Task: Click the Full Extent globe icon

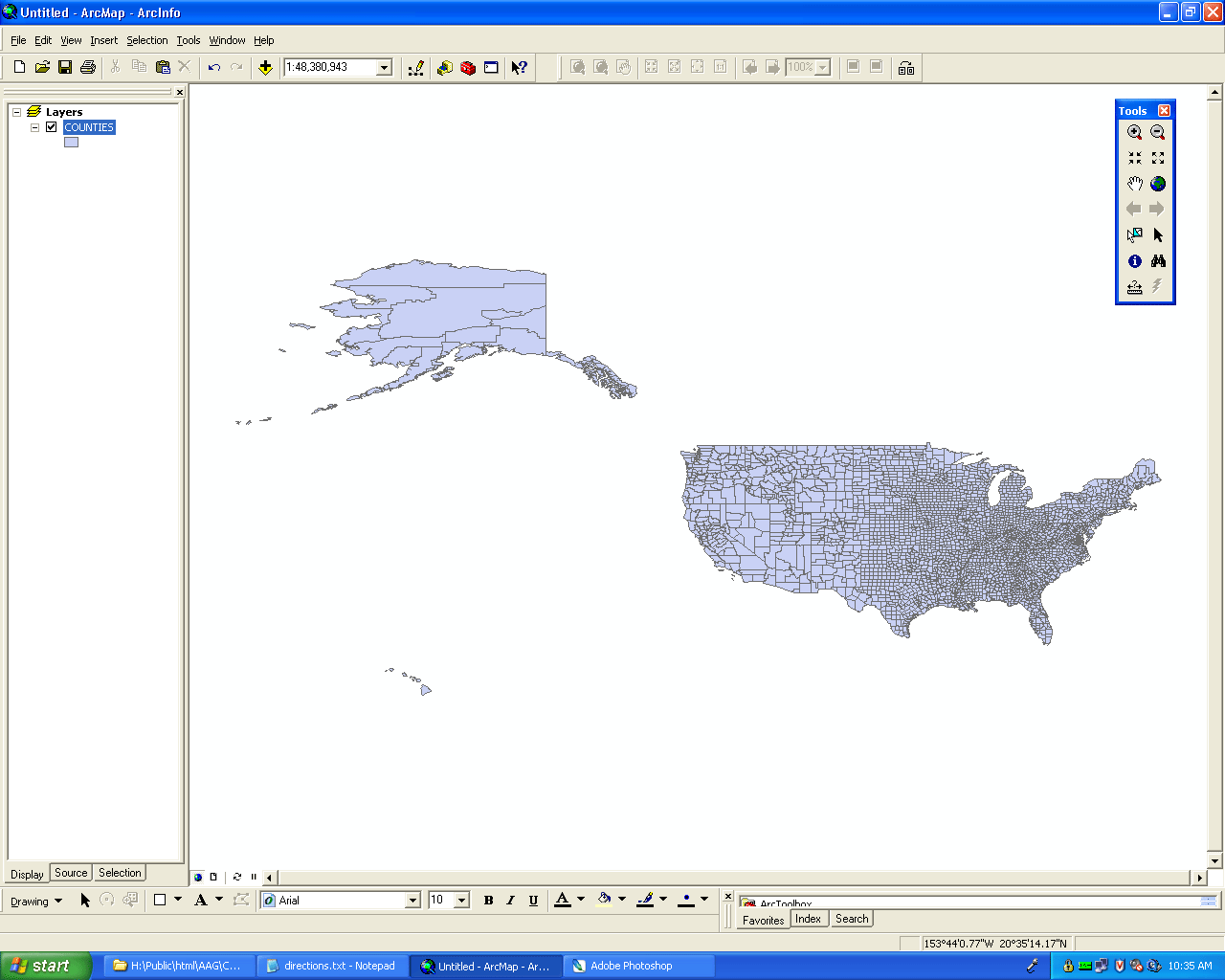Action: [1158, 184]
